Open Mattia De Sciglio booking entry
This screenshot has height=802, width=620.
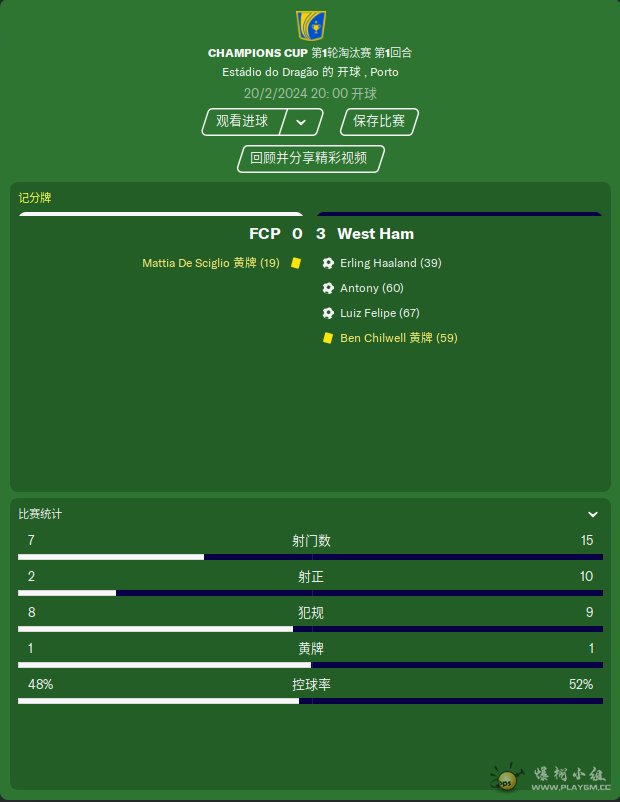[211, 263]
